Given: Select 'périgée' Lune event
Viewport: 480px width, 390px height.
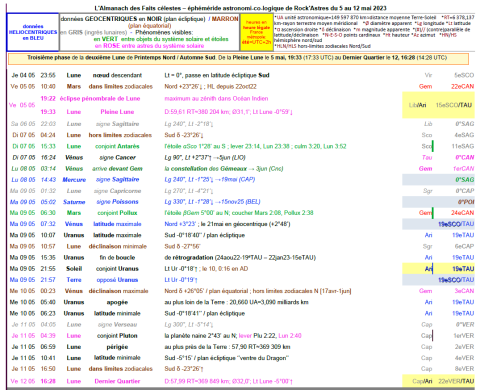Looking at the screenshot, I should [x=117, y=347].
